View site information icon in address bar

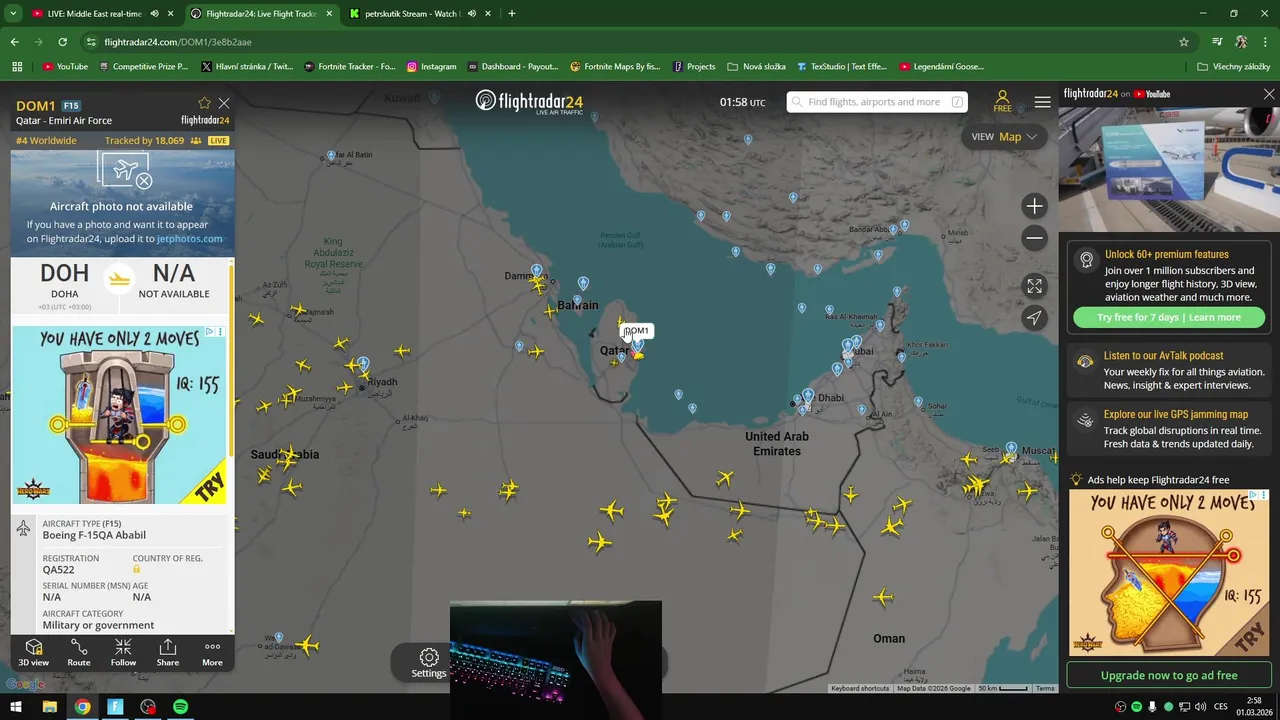(x=91, y=42)
